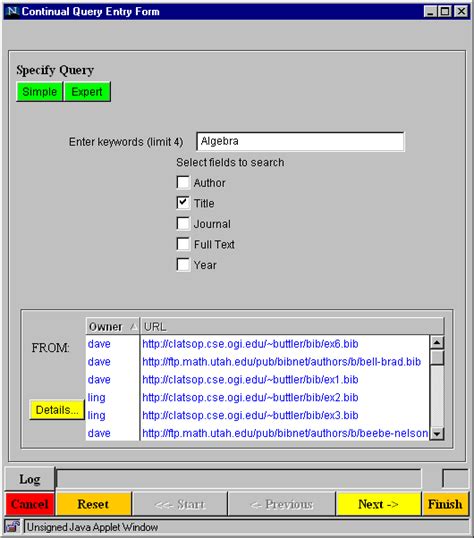Click the orange Reset button

93,504
